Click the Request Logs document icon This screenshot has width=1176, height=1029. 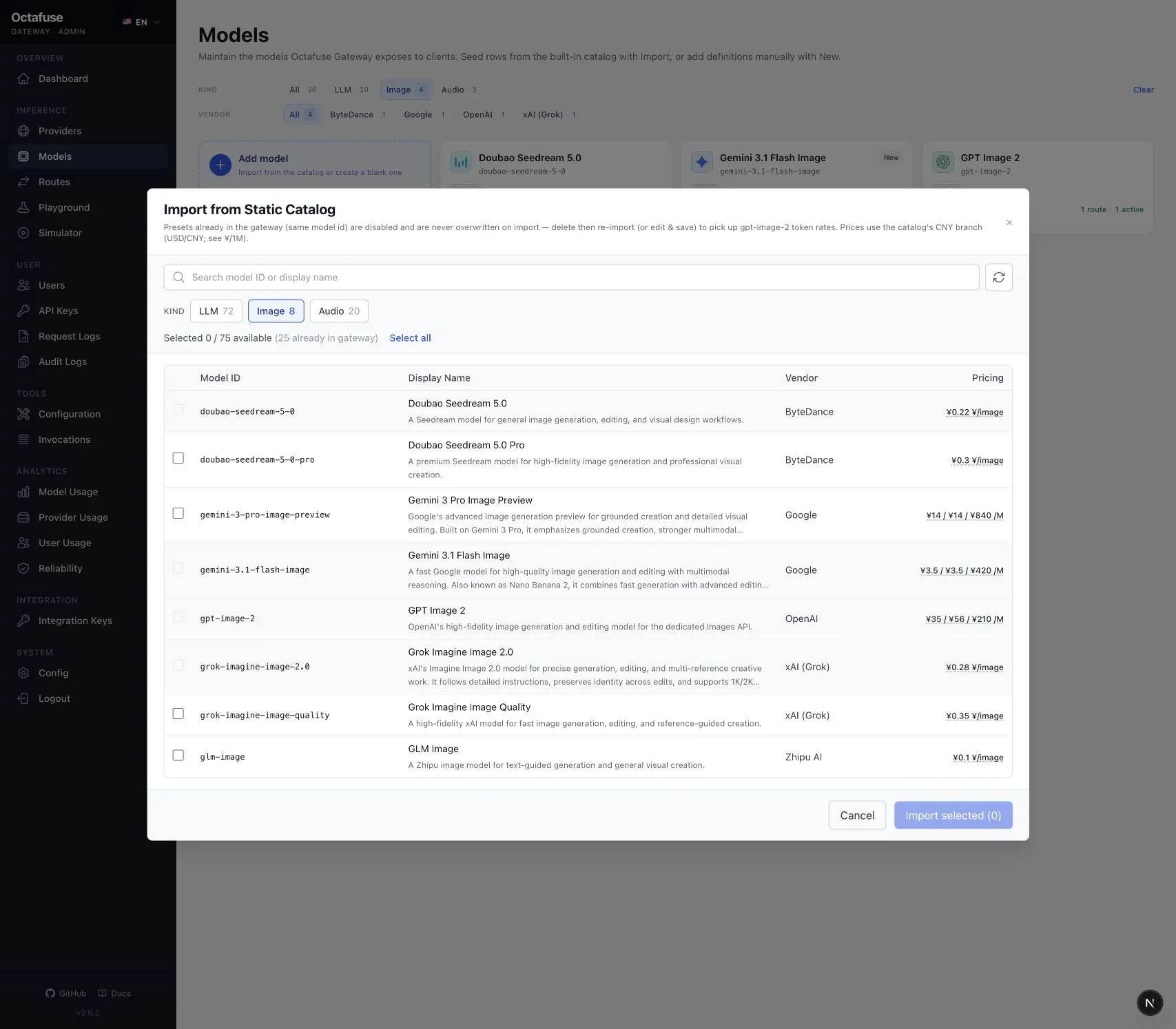[23, 336]
